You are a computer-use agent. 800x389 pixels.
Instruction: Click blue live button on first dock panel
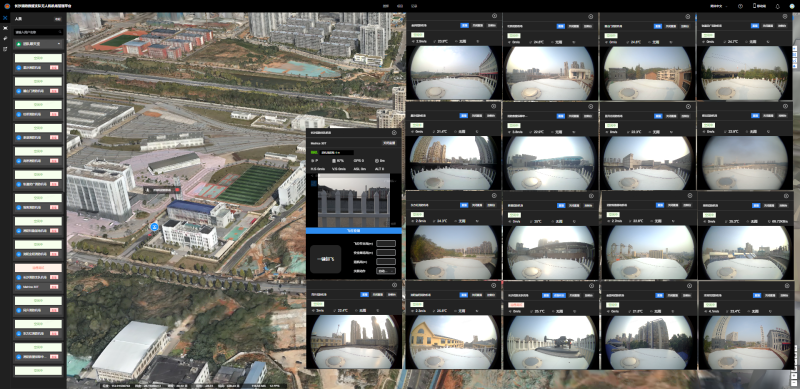[x=464, y=25]
